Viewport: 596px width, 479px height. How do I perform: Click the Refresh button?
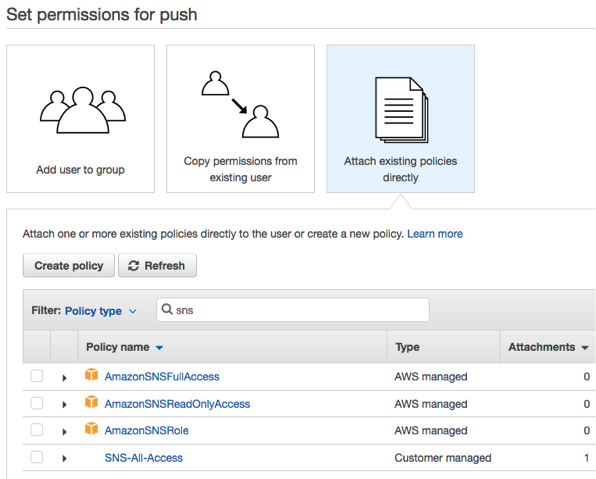[x=157, y=265]
